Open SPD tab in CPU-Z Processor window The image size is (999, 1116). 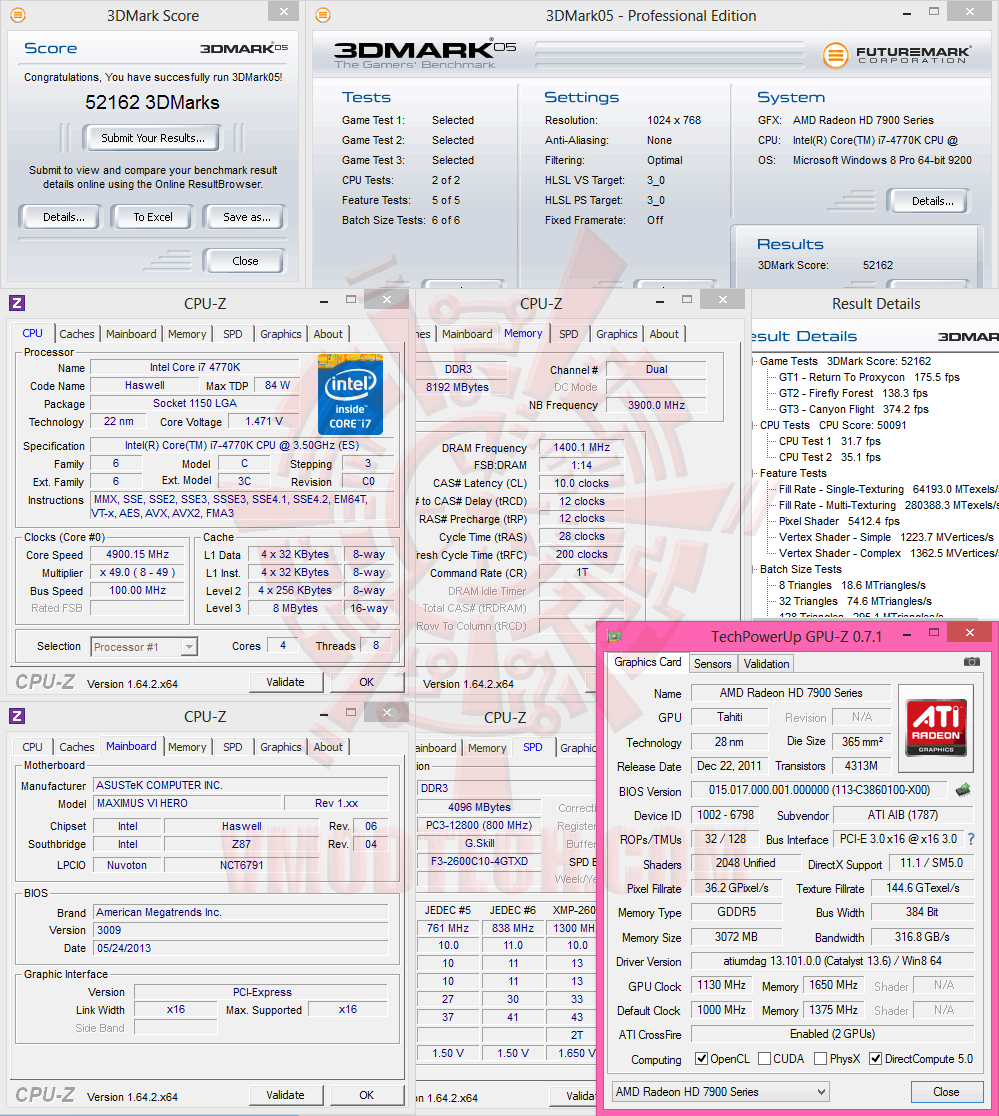click(233, 334)
